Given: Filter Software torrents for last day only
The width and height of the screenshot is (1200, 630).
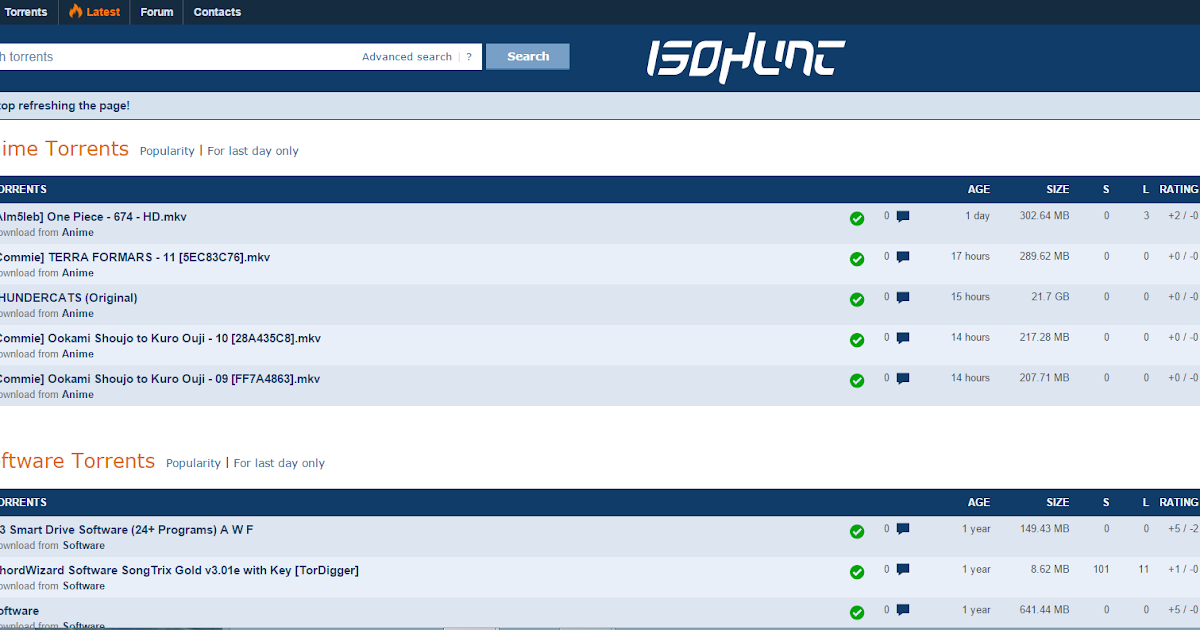Looking at the screenshot, I should pos(279,463).
